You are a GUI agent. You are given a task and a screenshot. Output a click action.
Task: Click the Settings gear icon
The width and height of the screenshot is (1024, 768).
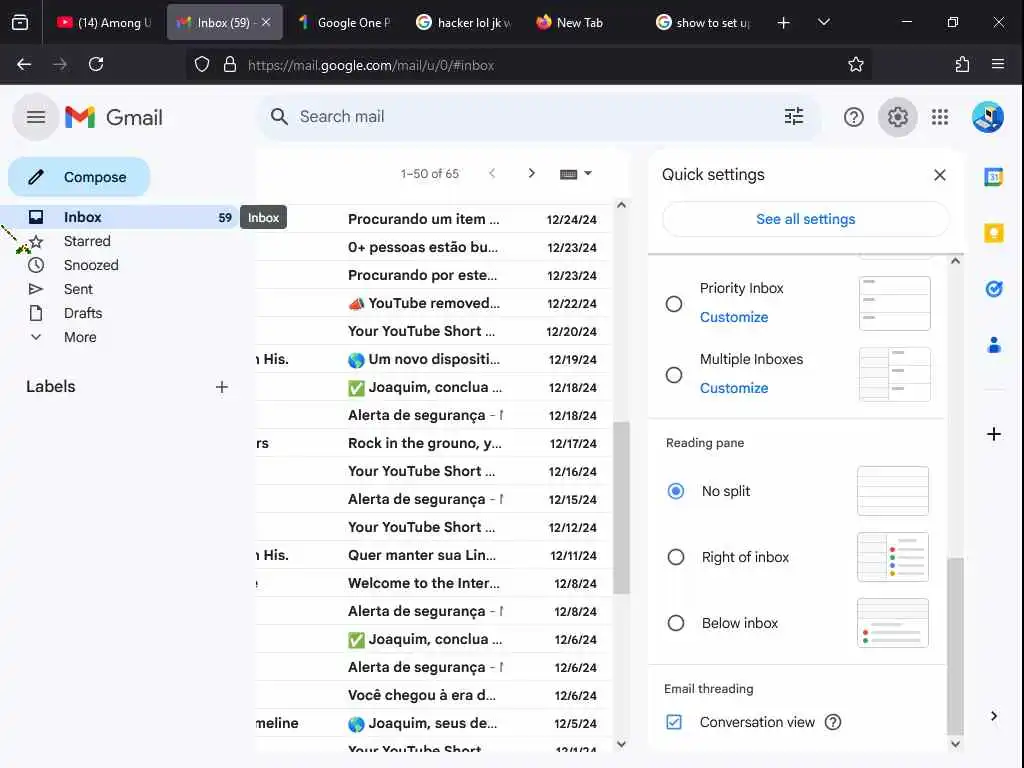tap(897, 118)
